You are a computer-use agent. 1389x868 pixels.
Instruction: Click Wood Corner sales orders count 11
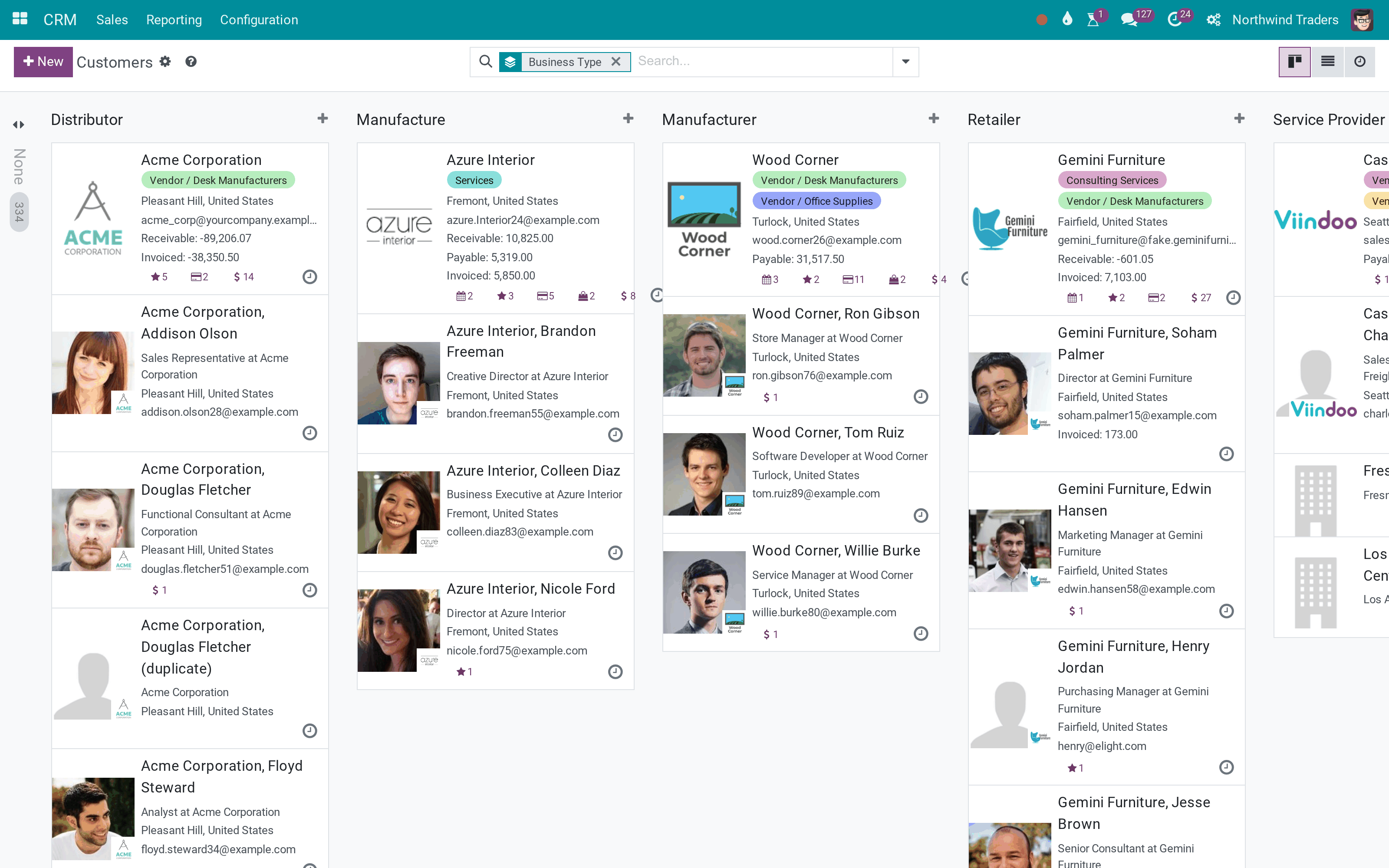pyautogui.click(x=853, y=279)
